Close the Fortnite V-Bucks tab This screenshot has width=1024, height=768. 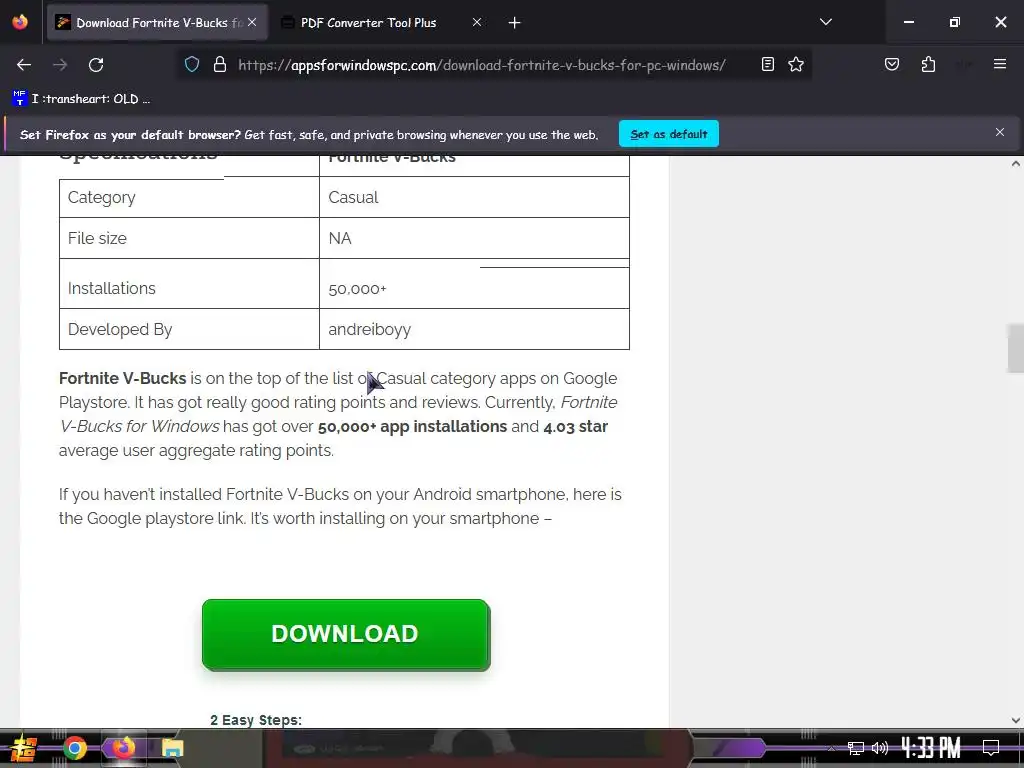[x=252, y=22]
